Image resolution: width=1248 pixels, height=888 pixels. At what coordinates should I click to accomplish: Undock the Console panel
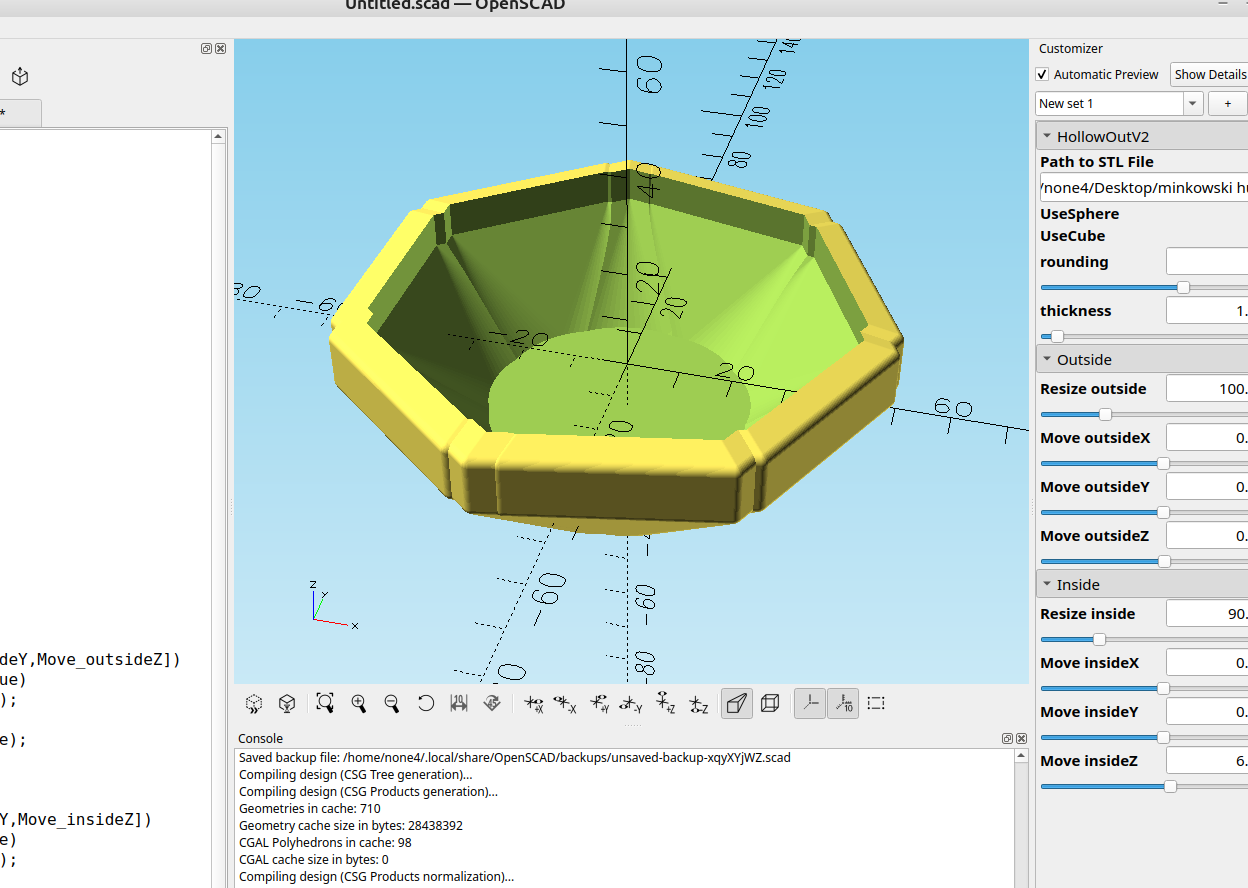tap(1007, 738)
